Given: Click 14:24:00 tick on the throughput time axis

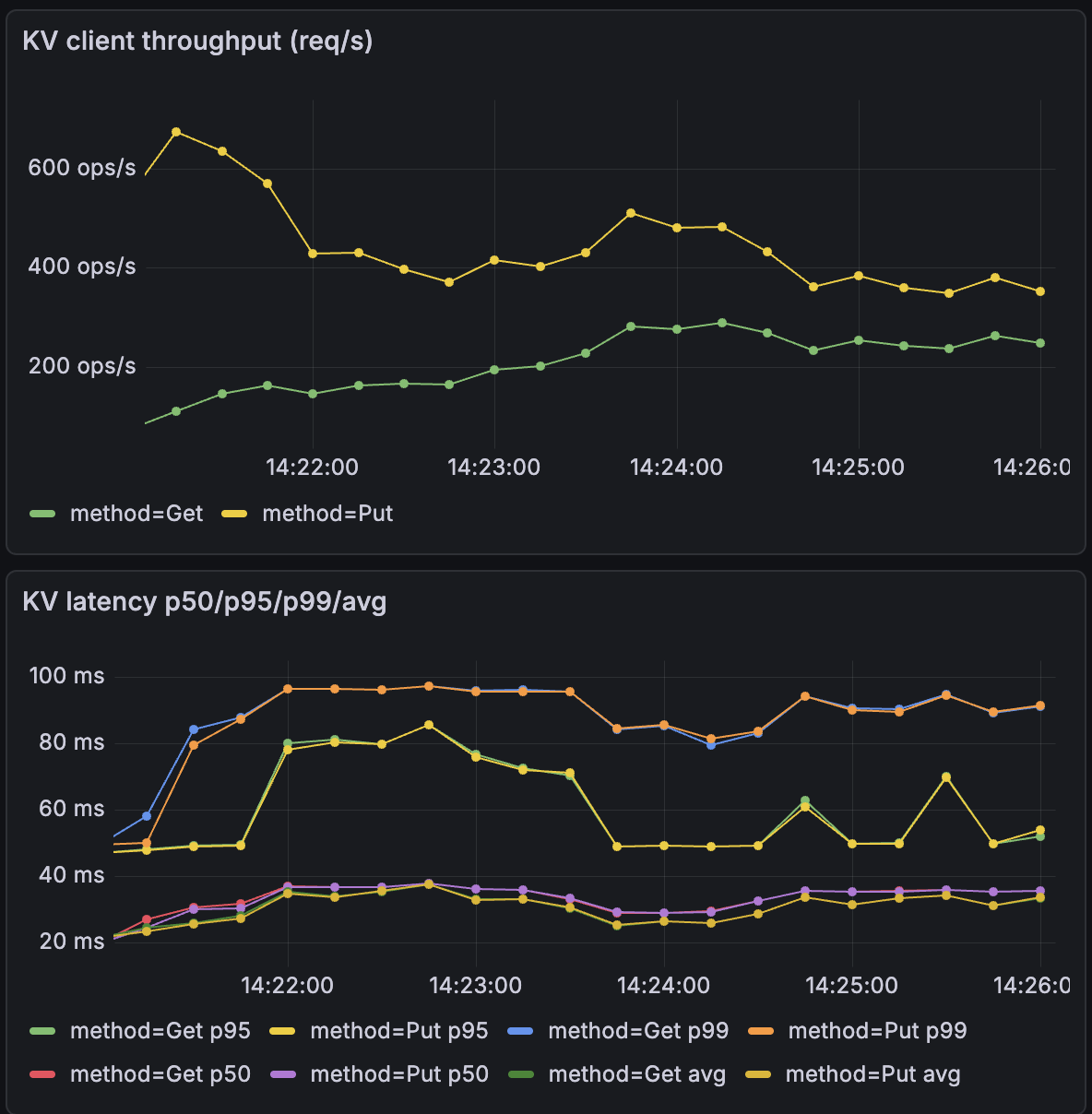Looking at the screenshot, I should click(676, 468).
